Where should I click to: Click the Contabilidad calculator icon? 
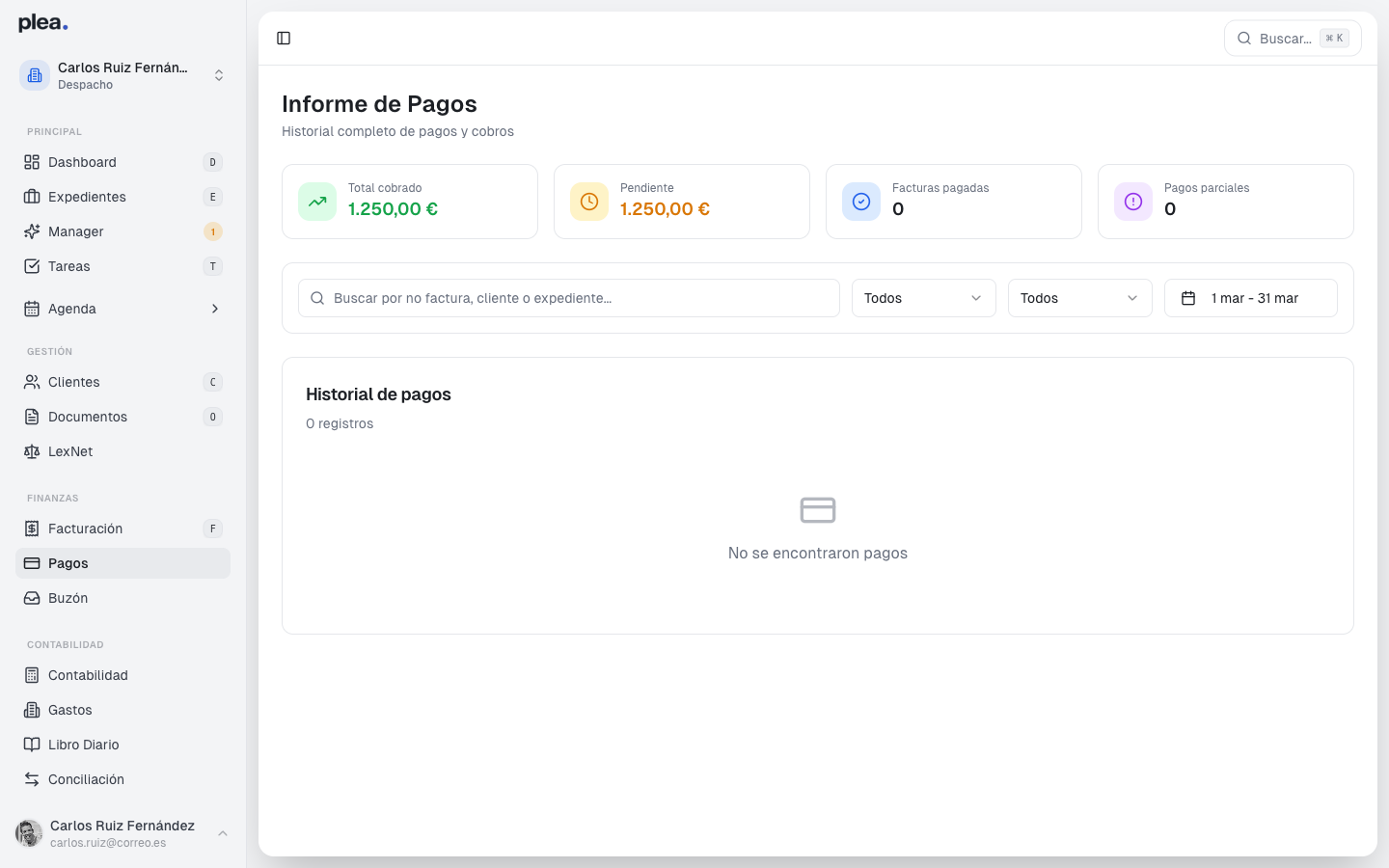coord(32,675)
